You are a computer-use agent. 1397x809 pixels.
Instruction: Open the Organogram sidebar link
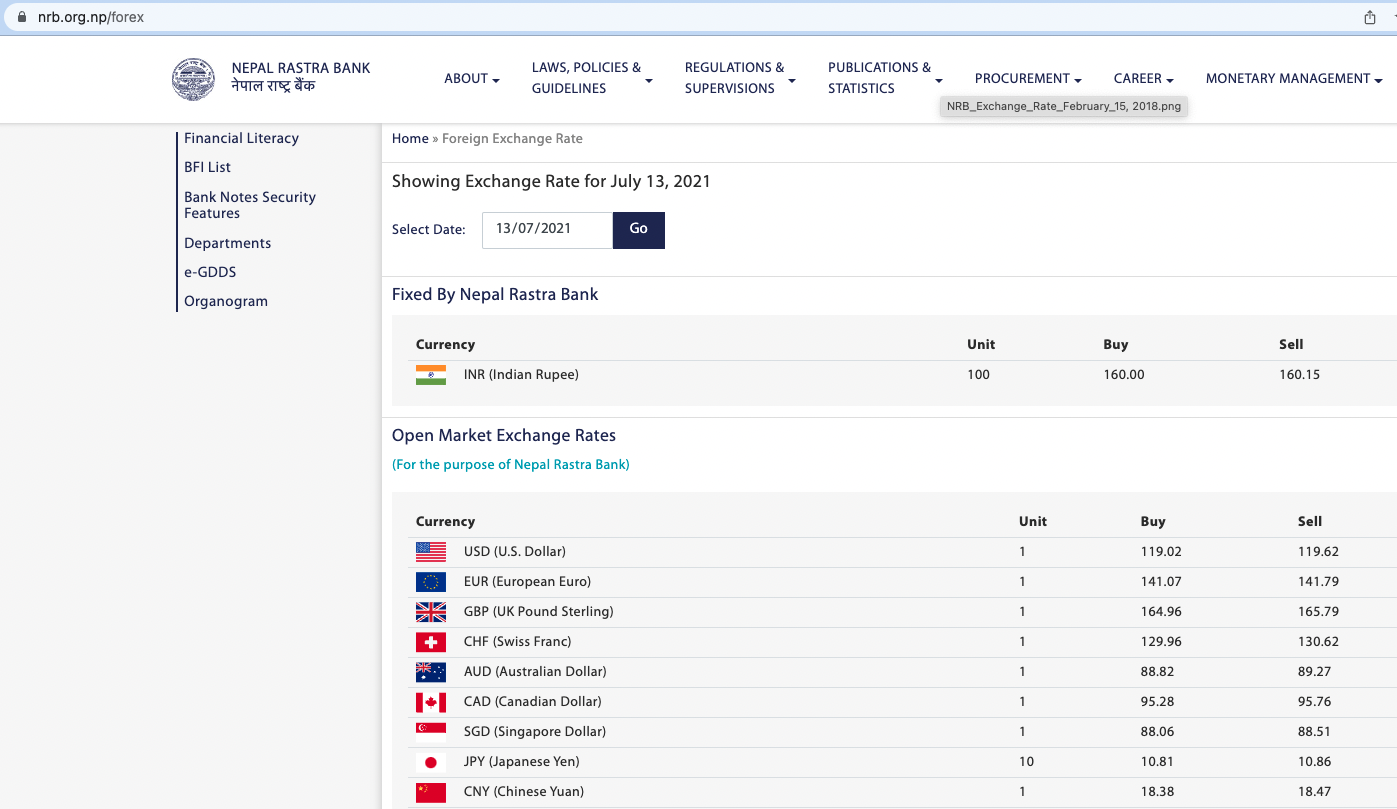(x=226, y=302)
